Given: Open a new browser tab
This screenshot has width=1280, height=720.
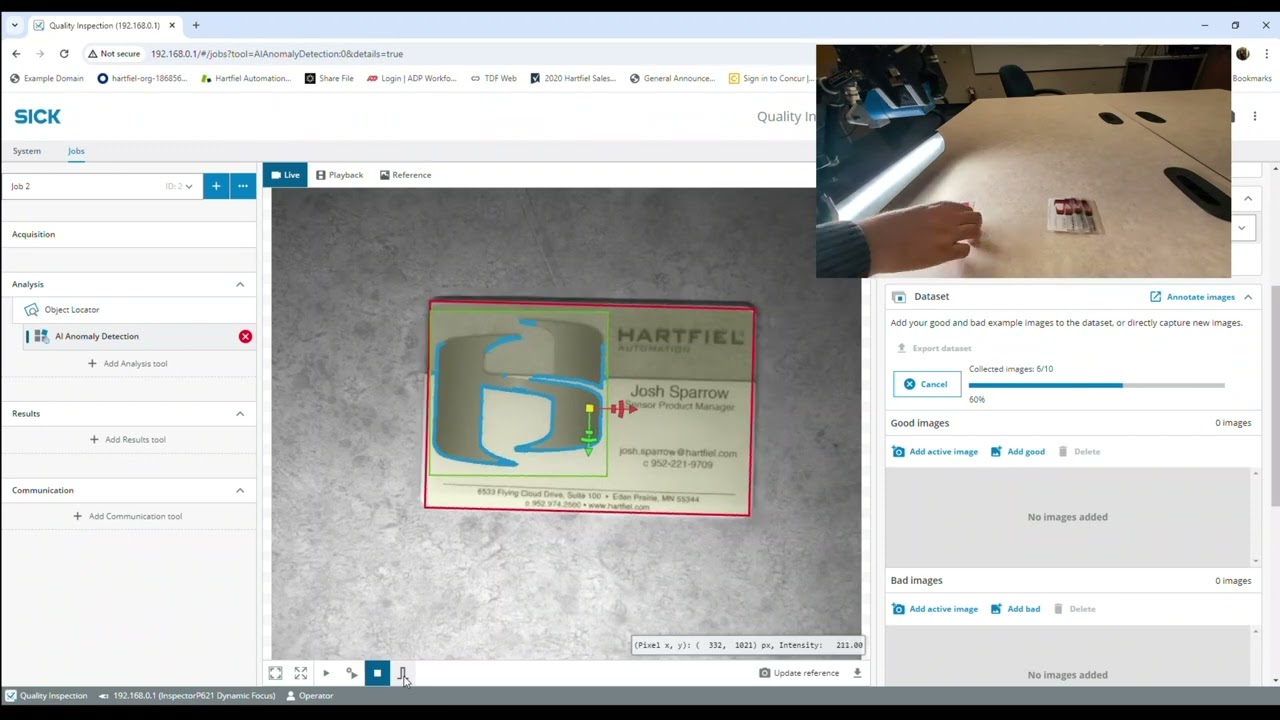Looking at the screenshot, I should [196, 25].
